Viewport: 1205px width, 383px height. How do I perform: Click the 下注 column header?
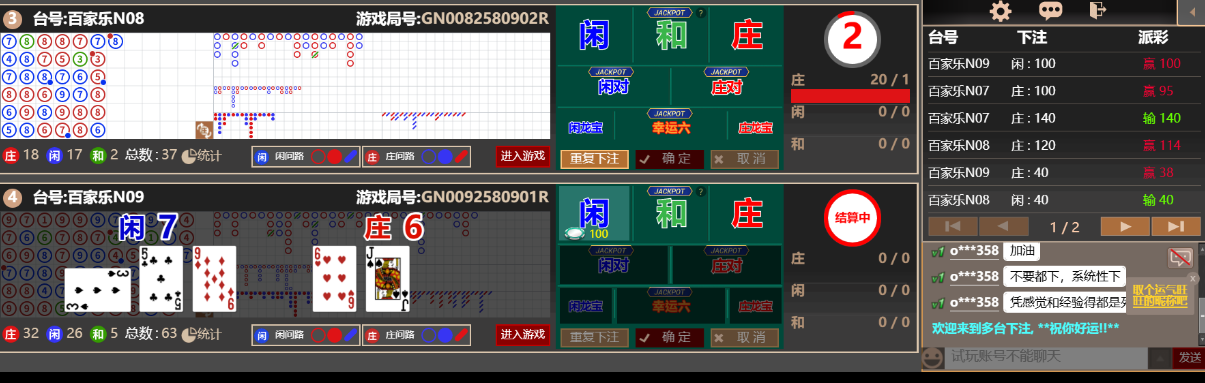(1032, 37)
